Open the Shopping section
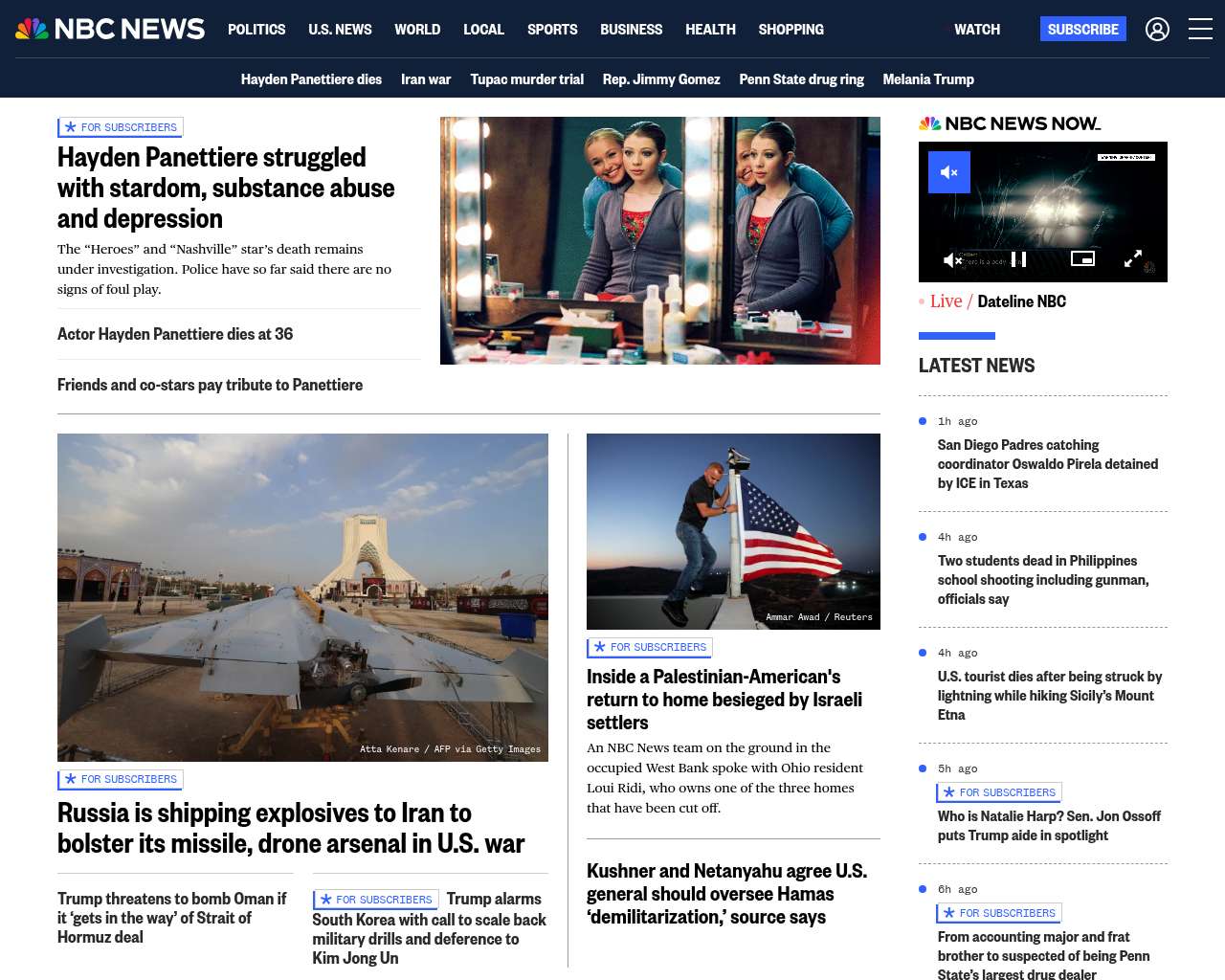1225x980 pixels. [791, 30]
